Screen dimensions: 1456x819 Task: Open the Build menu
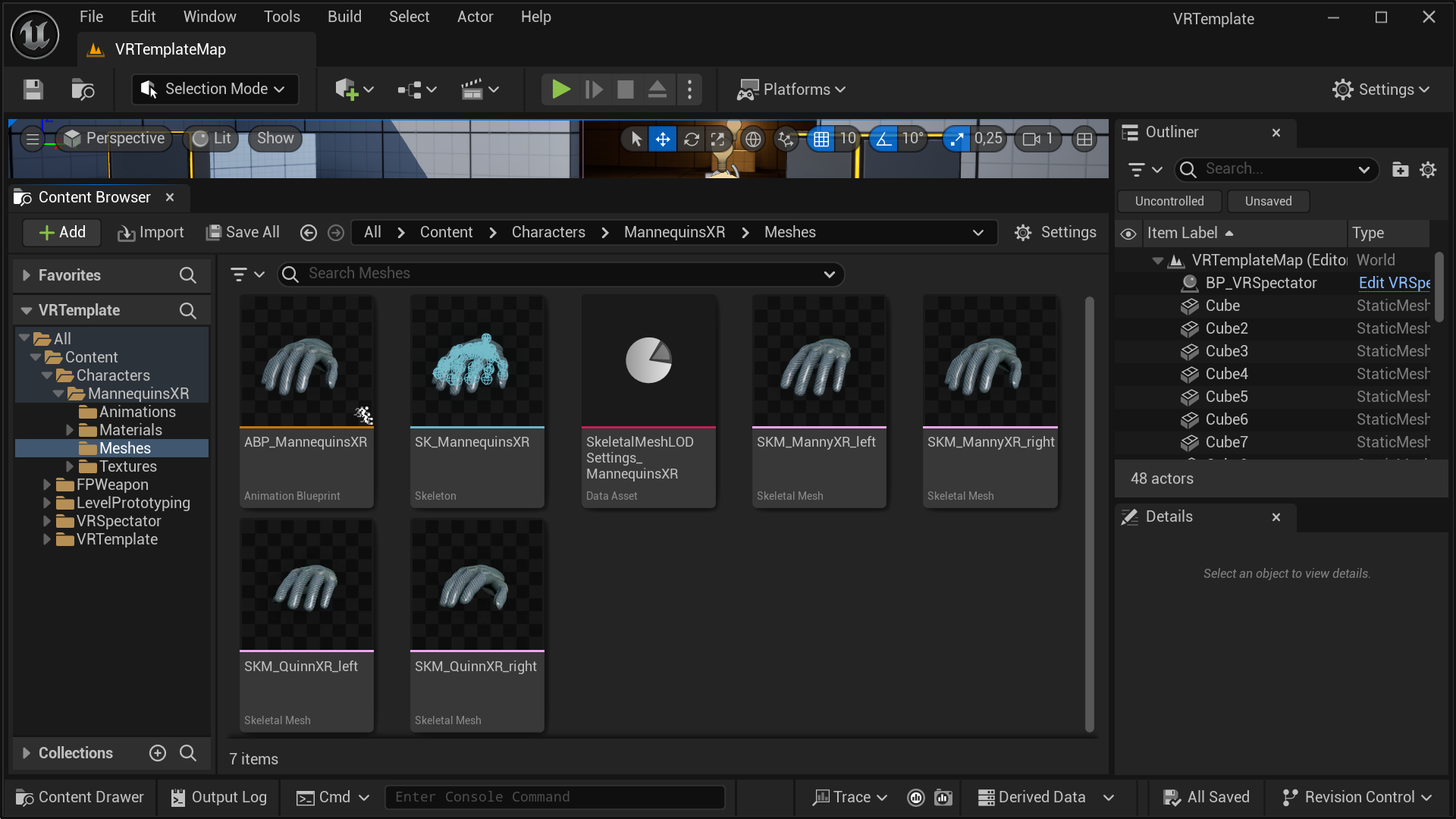tap(344, 16)
